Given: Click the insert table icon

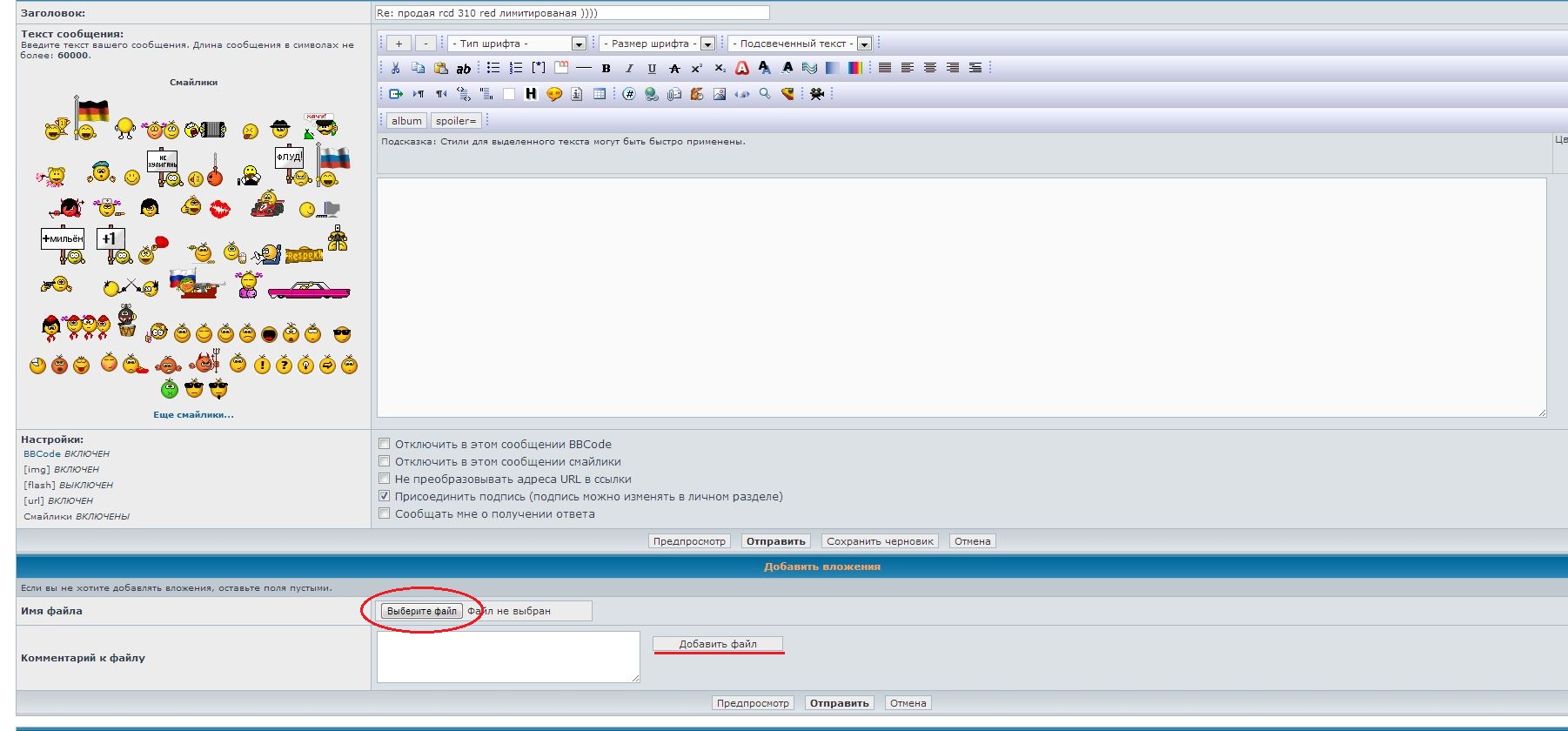Looking at the screenshot, I should [x=600, y=94].
